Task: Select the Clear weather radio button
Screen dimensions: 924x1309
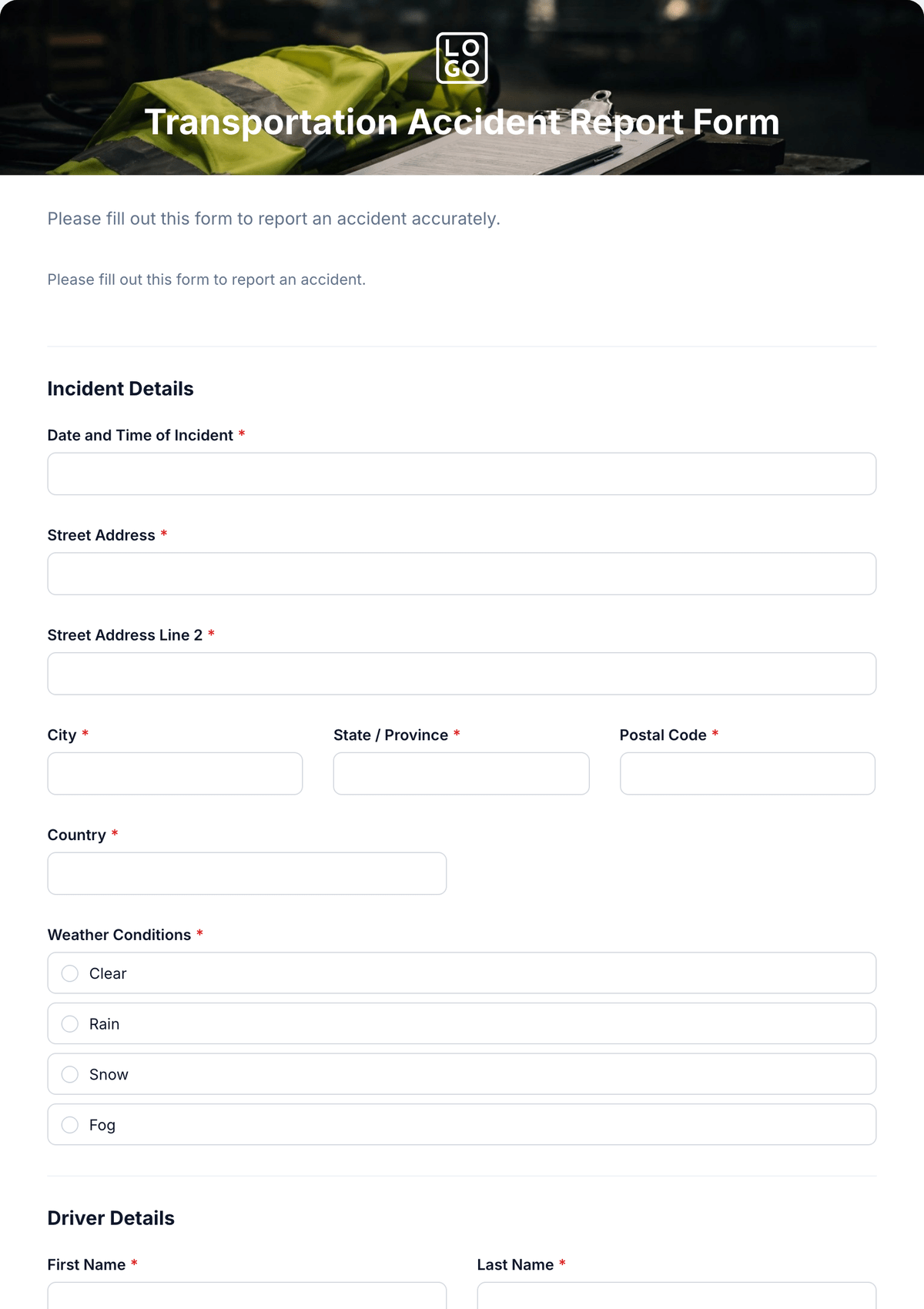Action: 462,973
